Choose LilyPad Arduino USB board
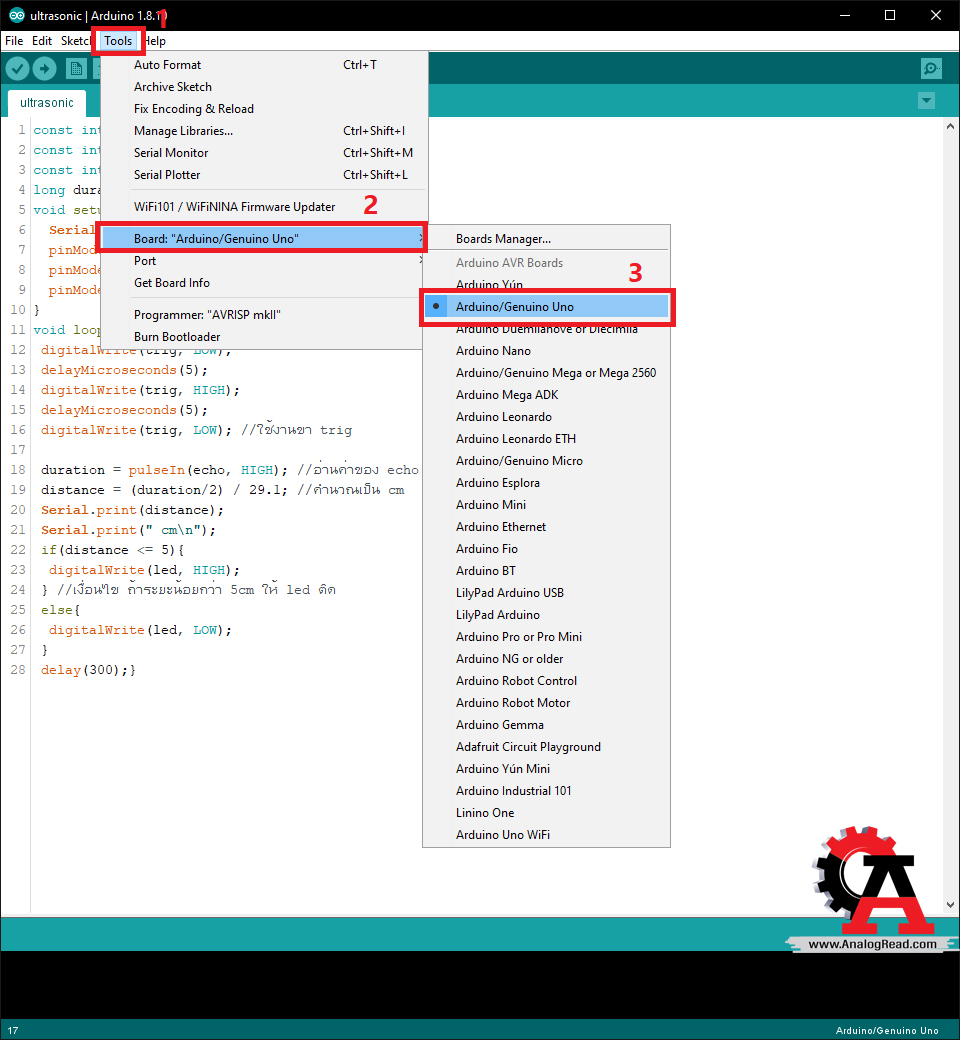 click(546, 592)
